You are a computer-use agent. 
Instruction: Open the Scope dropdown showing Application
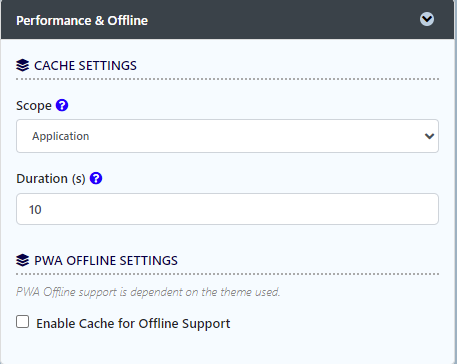(x=227, y=136)
